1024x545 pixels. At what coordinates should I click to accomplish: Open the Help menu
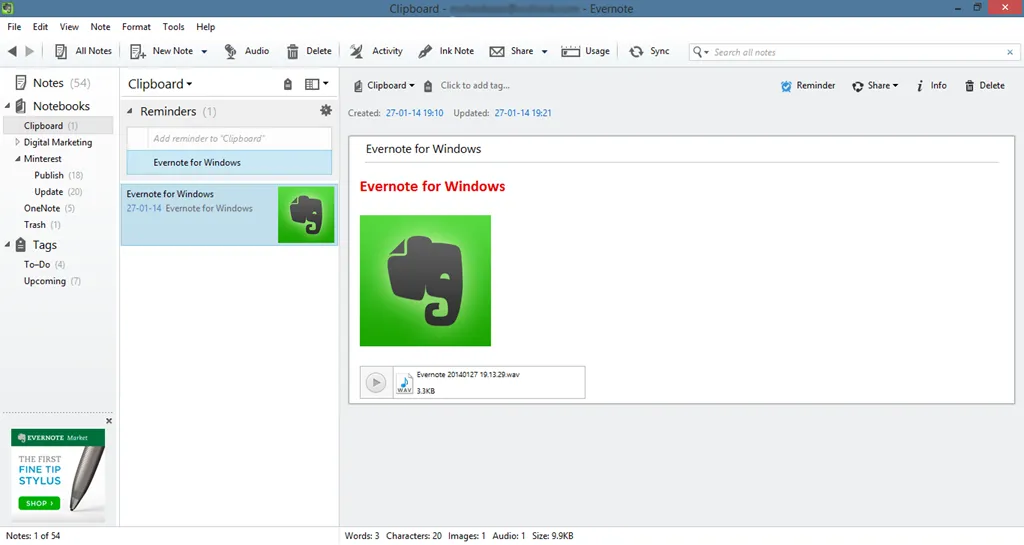[x=206, y=27]
